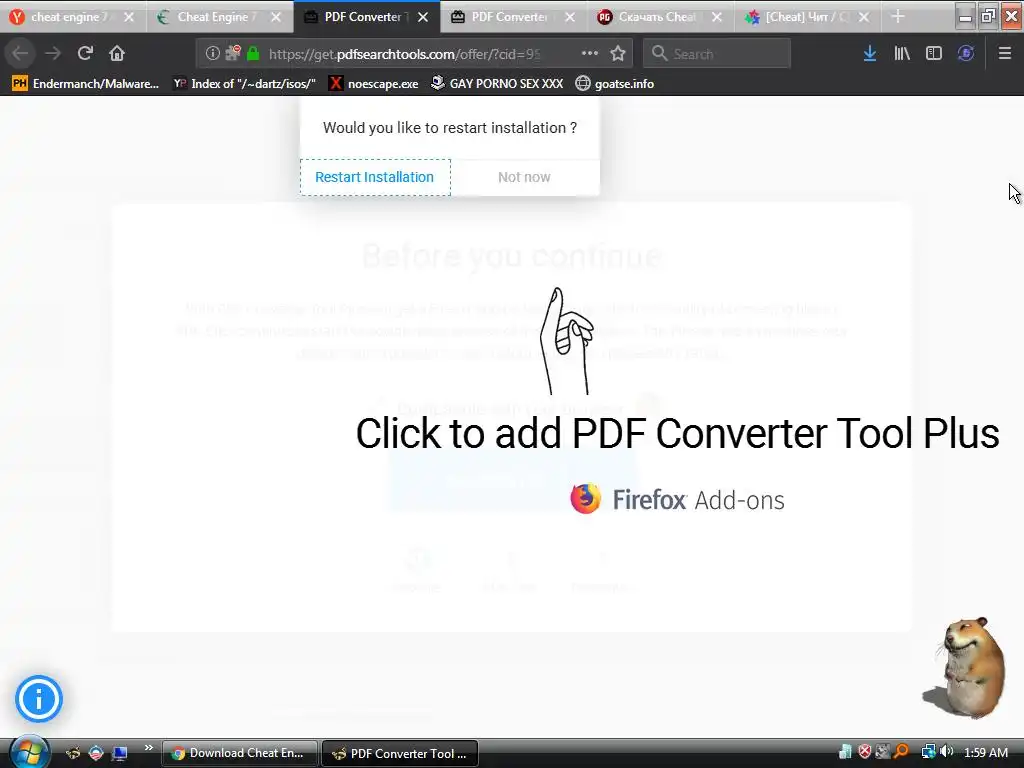Click the first system tray icon

coord(845,752)
